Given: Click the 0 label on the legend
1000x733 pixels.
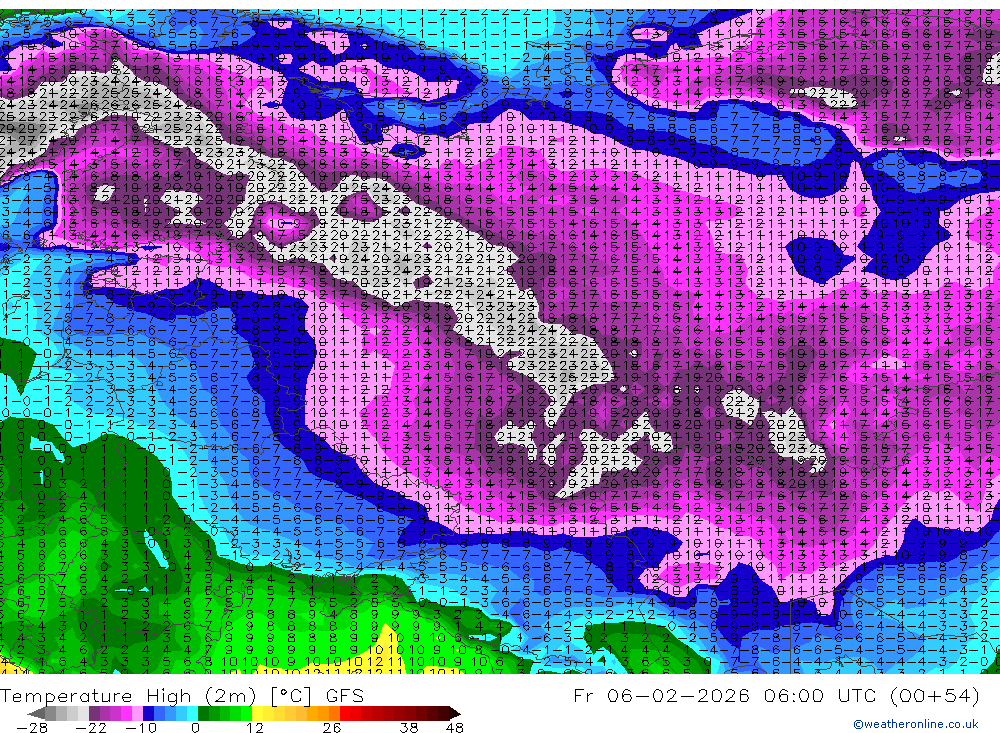Looking at the screenshot, I should point(196,728).
